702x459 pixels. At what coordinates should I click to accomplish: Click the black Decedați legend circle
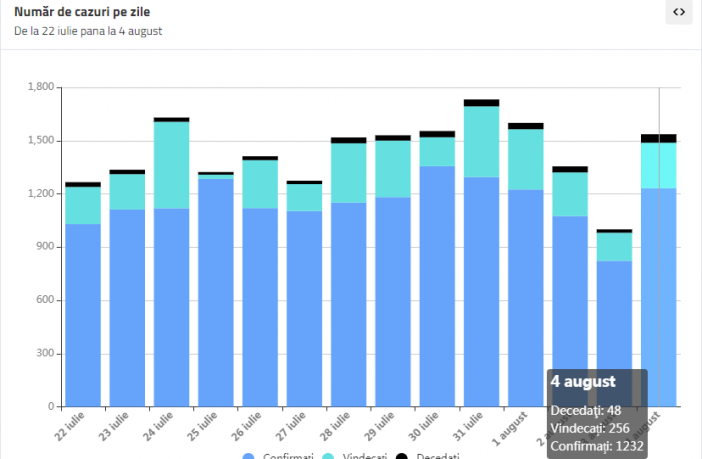point(402,456)
